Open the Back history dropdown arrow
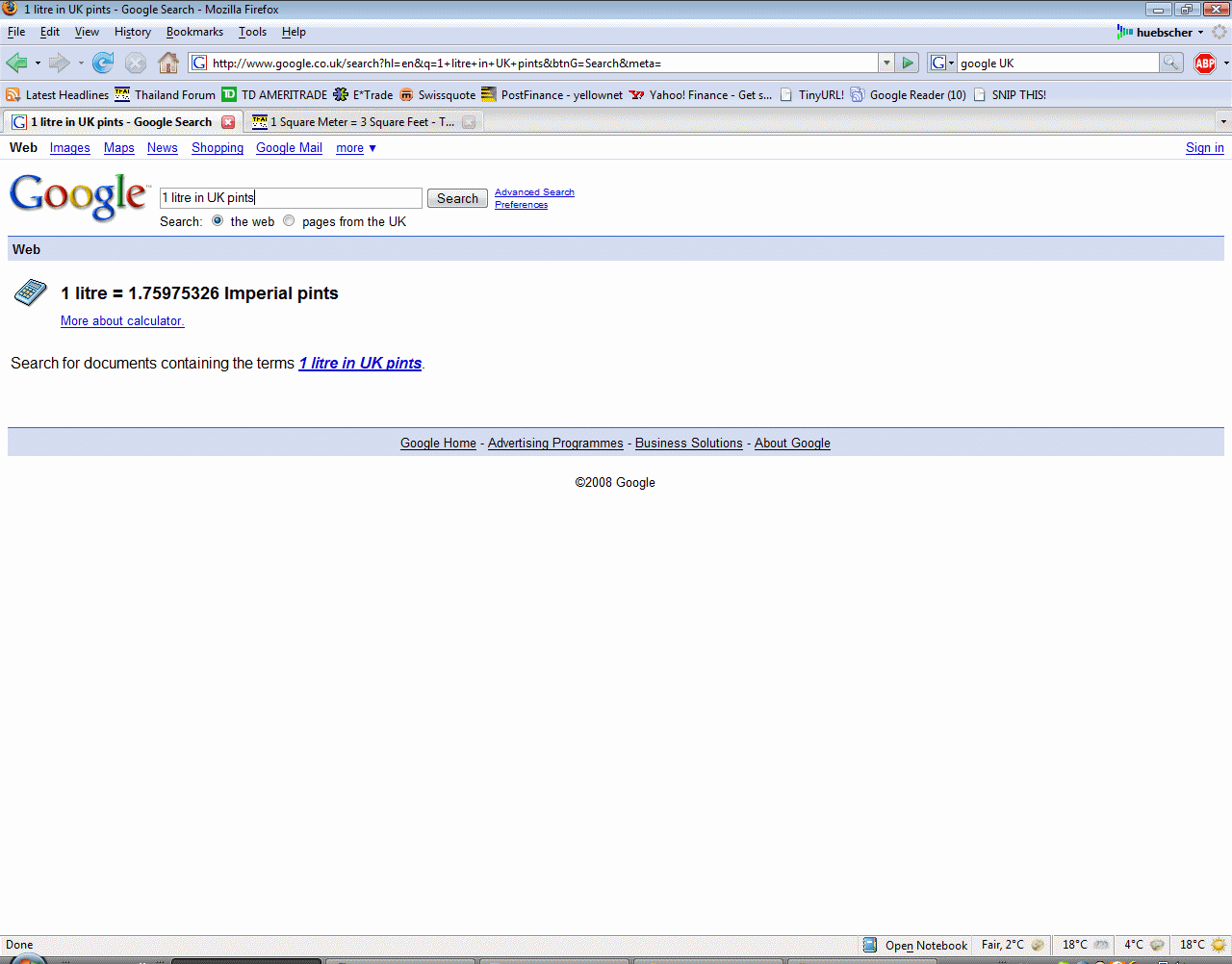1232x964 pixels. pos(38,63)
